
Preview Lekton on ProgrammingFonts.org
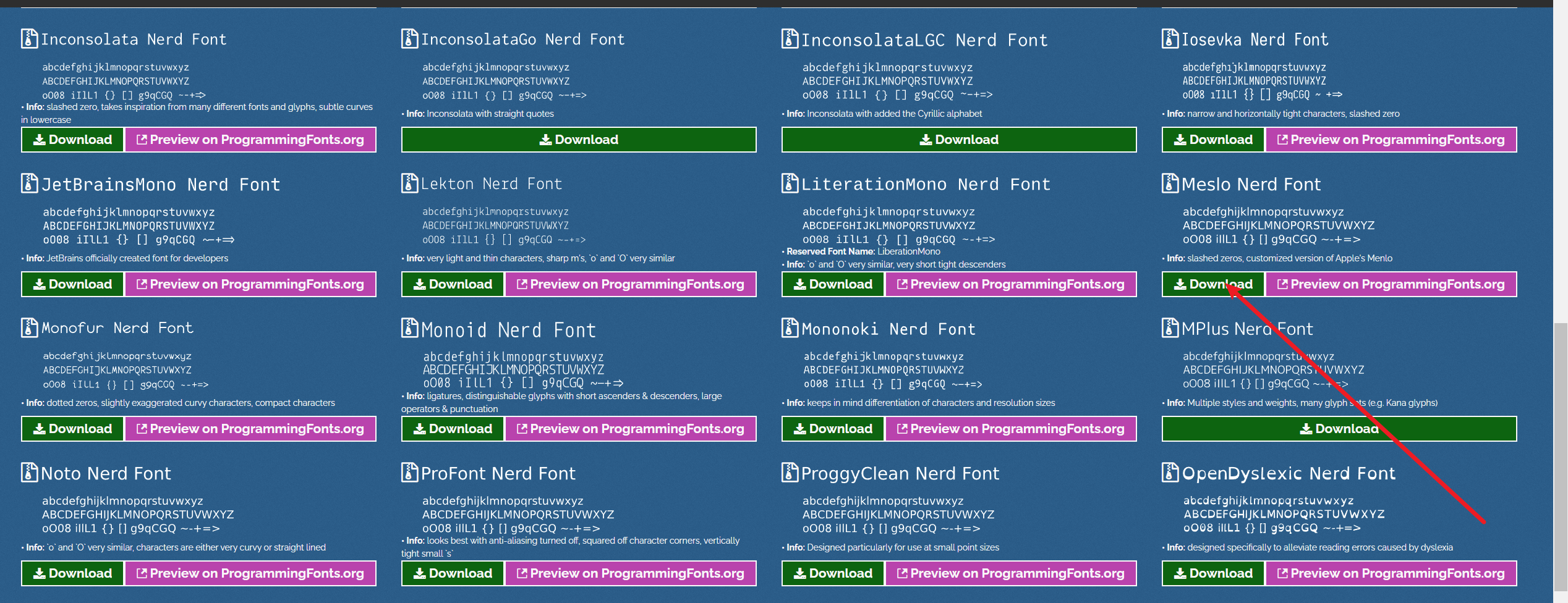631,284
